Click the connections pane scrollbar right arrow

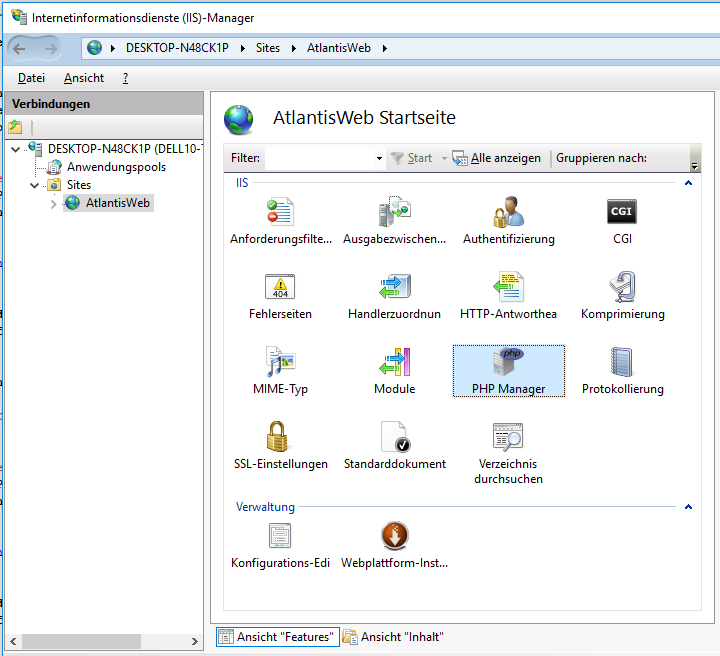coord(195,642)
